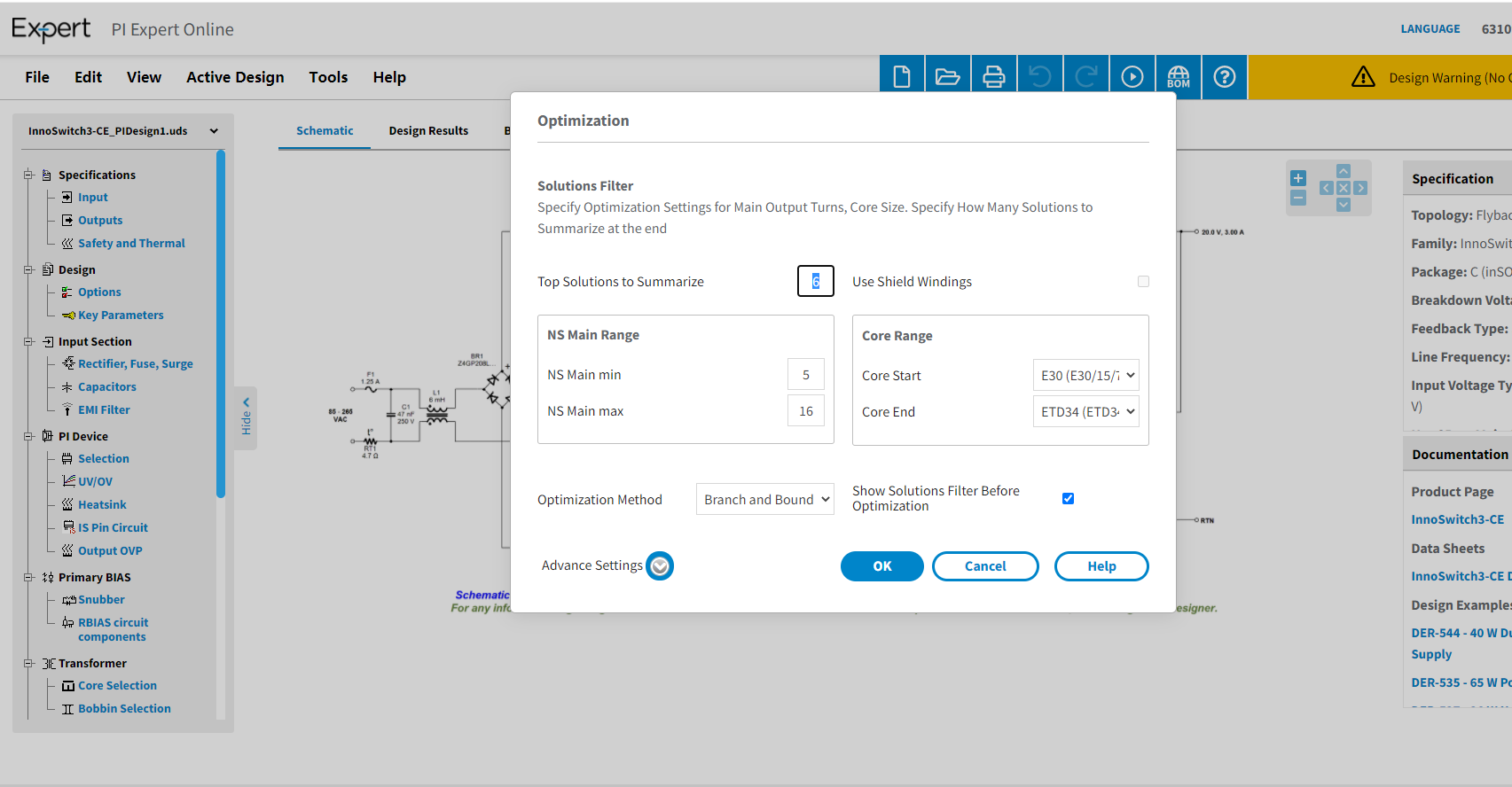1512x787 pixels.
Task: Click the Key Parameters key icon
Action: (x=68, y=316)
